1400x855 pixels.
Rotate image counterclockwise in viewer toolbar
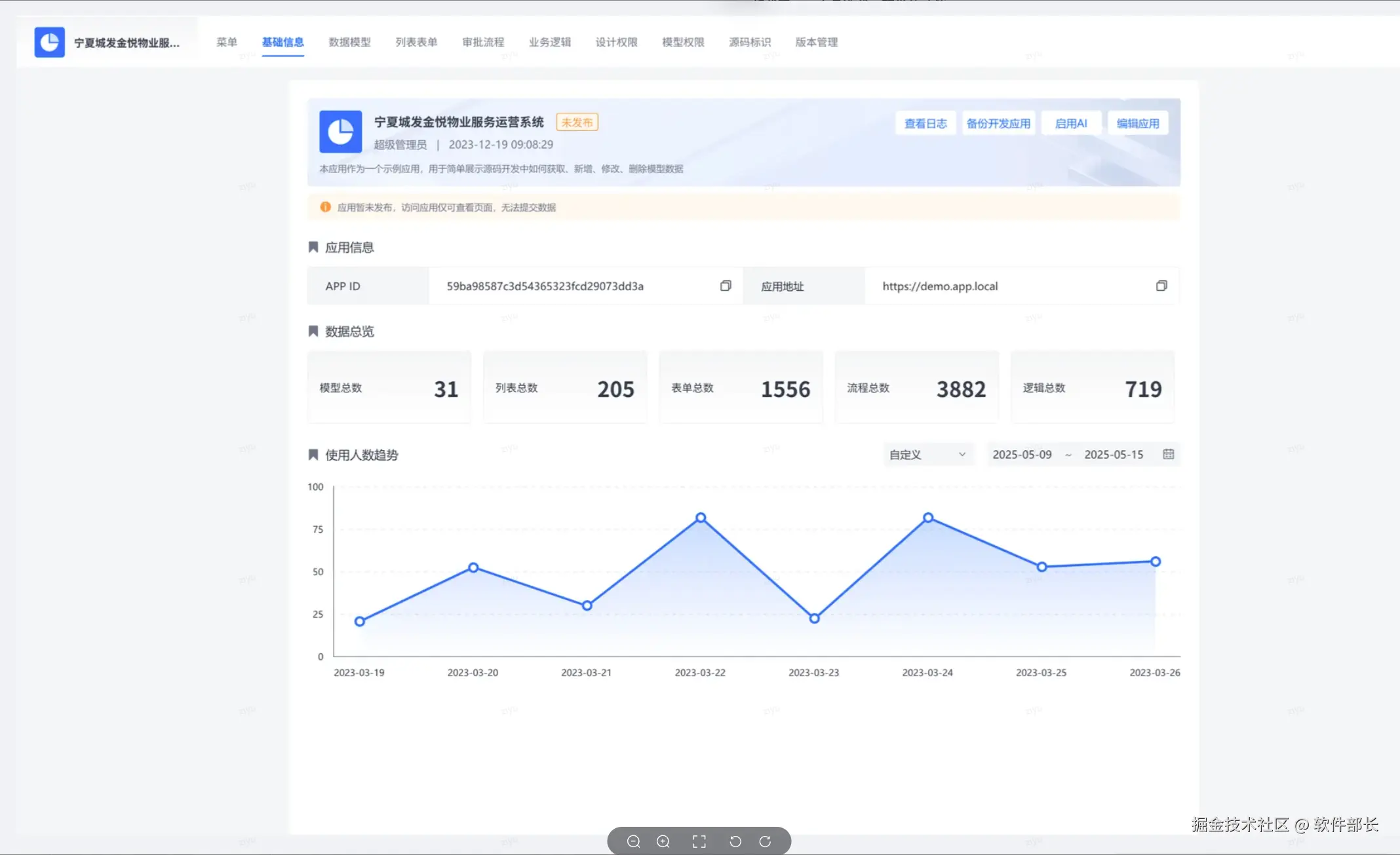pyautogui.click(x=735, y=841)
